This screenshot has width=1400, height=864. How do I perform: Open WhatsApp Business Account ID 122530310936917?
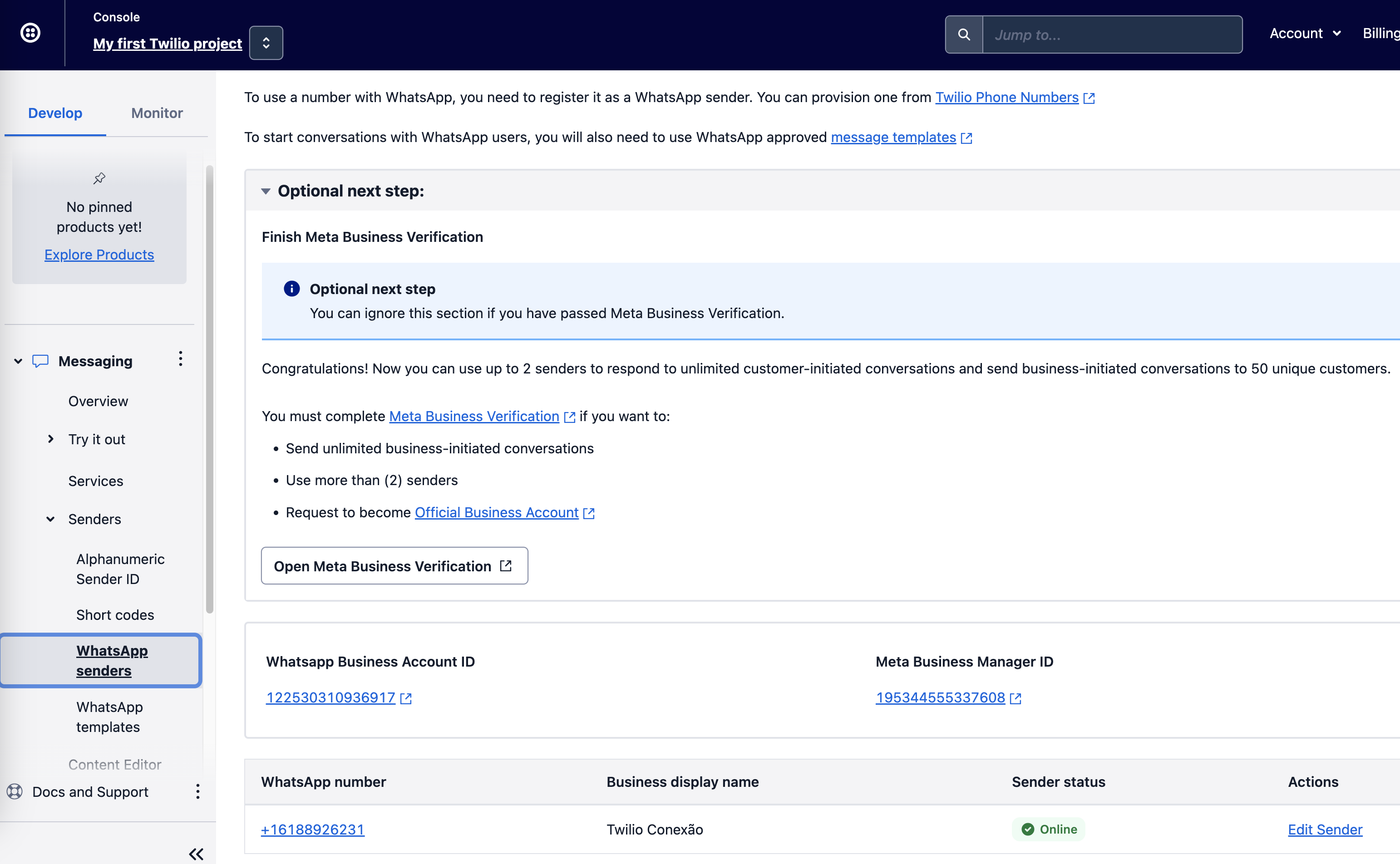(x=330, y=698)
